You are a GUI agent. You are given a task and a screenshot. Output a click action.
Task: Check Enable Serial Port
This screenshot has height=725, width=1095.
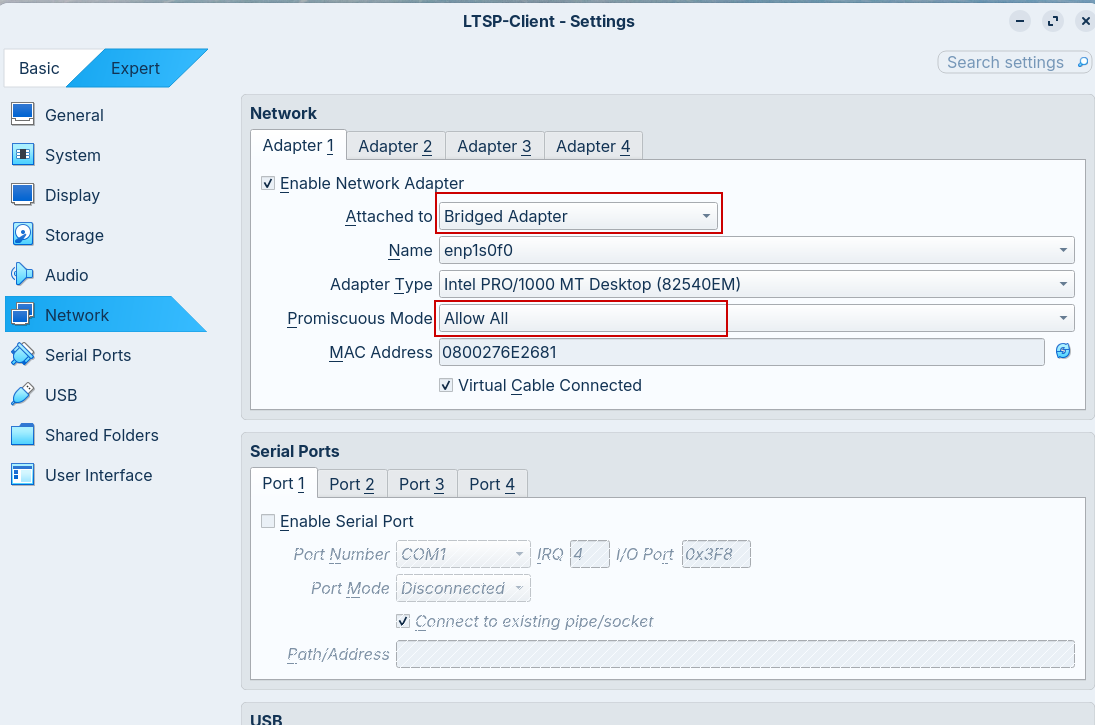267,521
